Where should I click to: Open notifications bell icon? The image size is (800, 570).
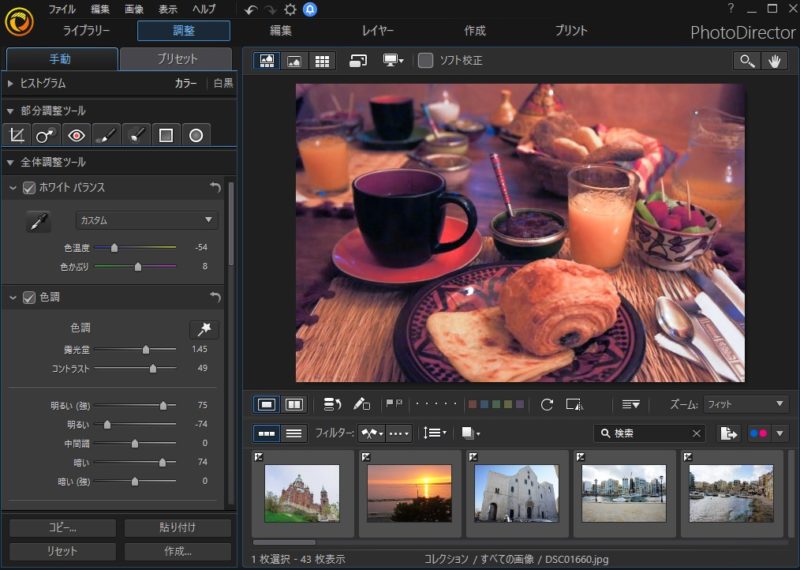(x=310, y=10)
